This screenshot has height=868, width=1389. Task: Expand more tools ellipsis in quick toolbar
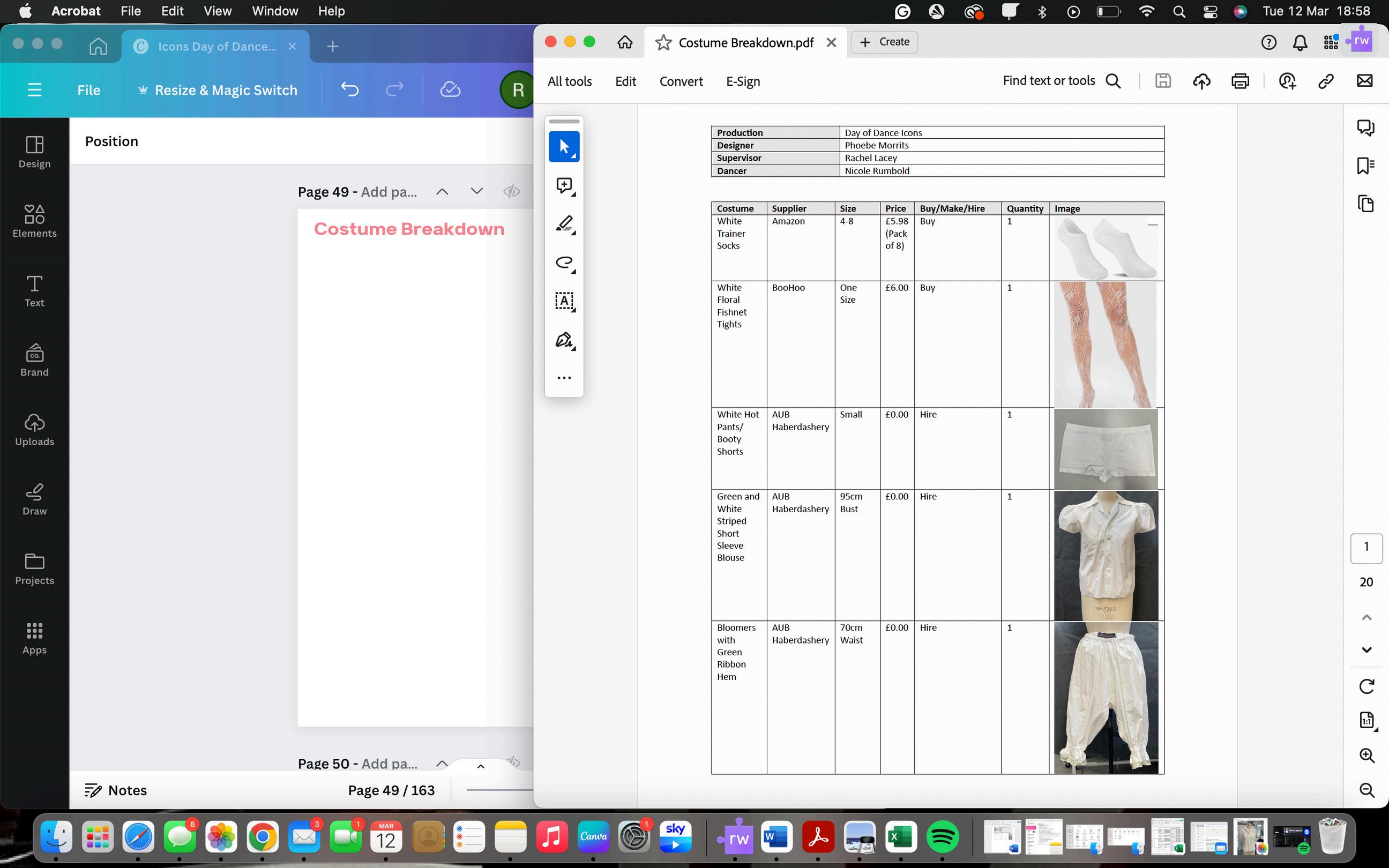564,378
